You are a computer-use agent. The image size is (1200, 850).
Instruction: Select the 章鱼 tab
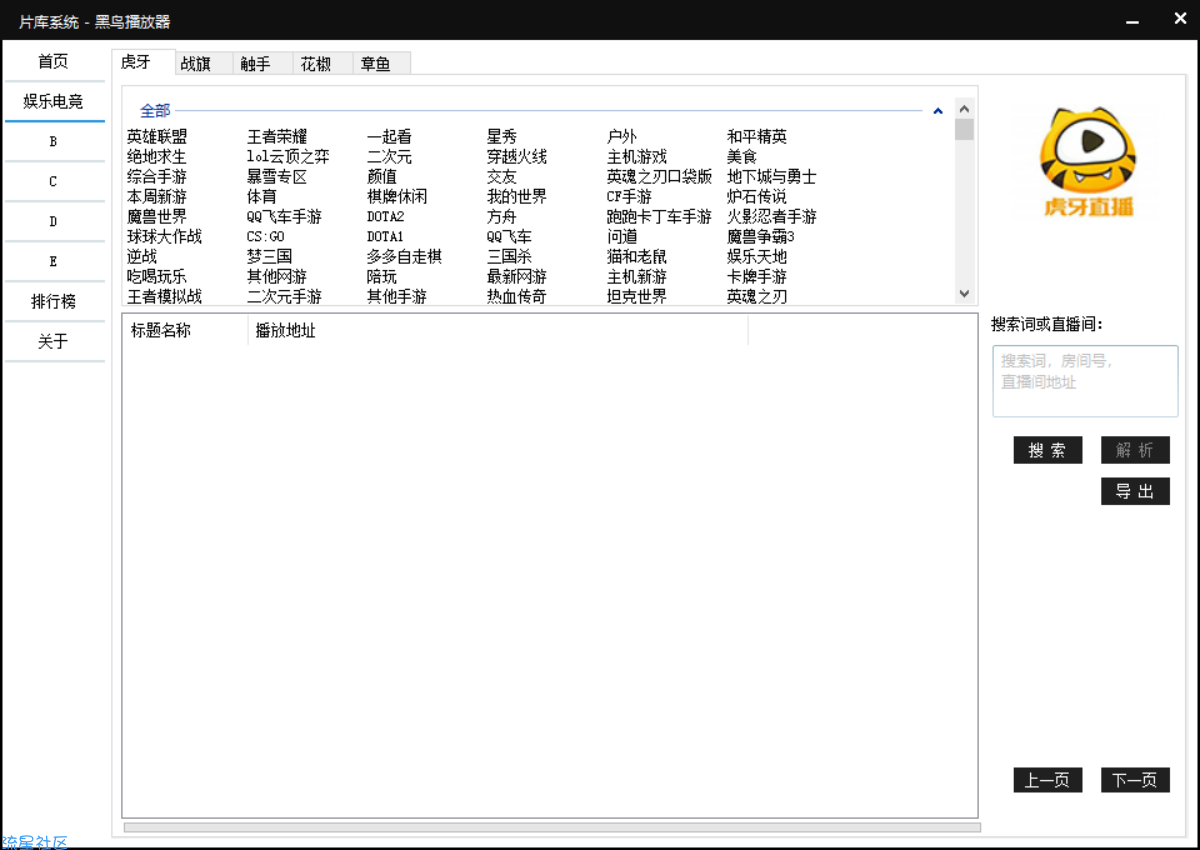(x=382, y=64)
